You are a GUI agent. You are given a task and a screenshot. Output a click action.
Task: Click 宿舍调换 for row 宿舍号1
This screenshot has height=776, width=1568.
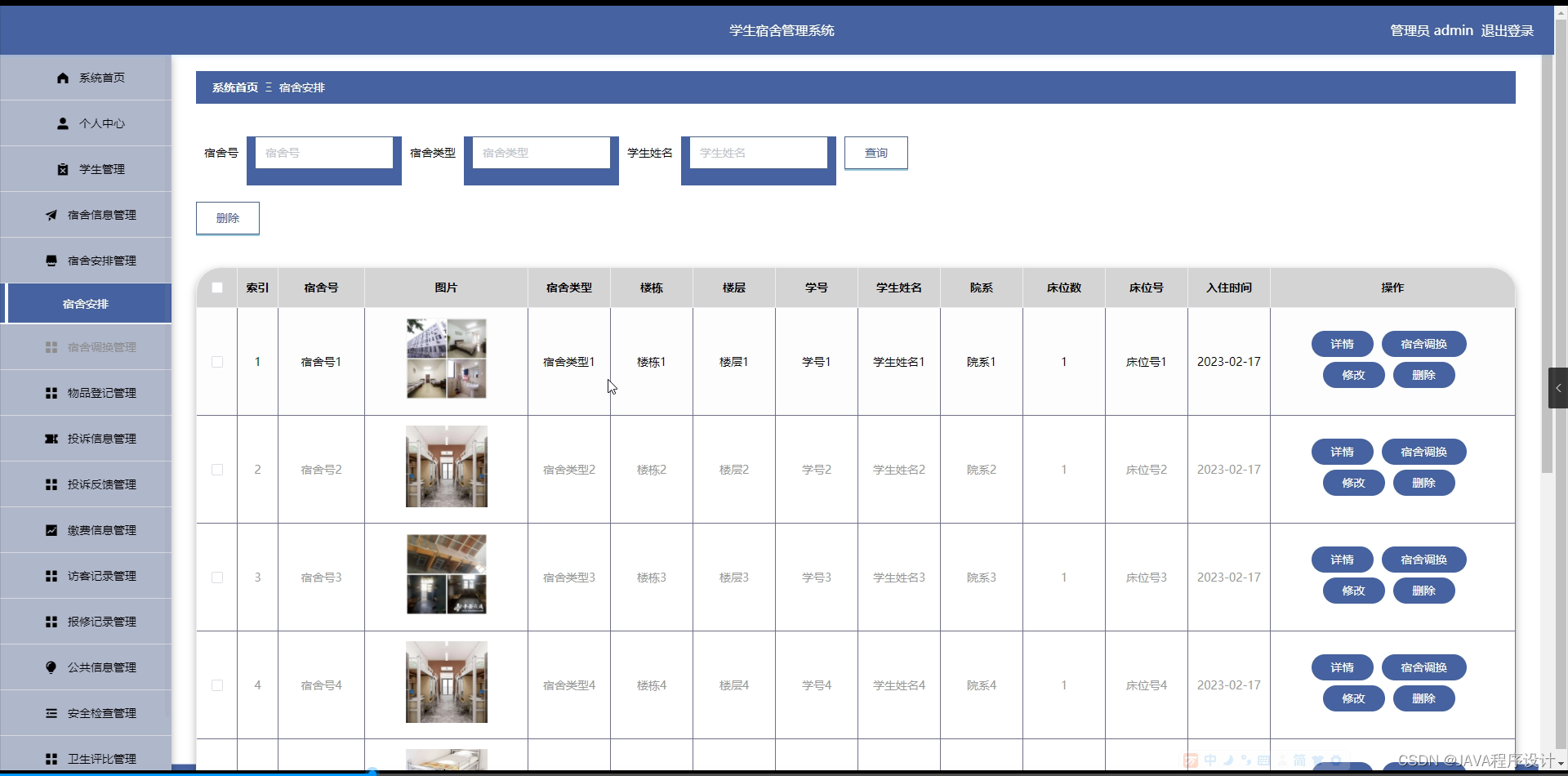point(1424,344)
